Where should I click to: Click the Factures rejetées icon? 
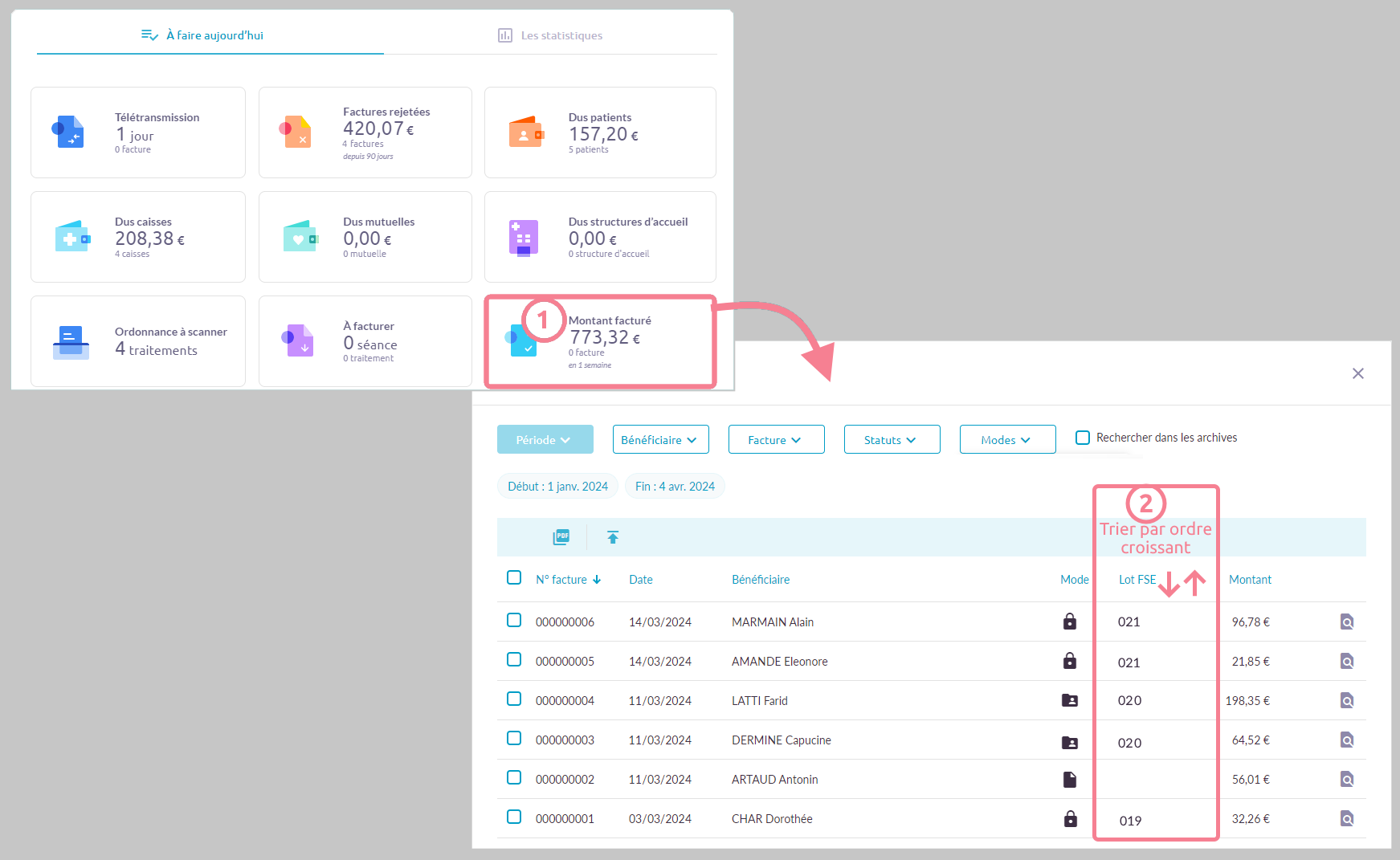[296, 132]
